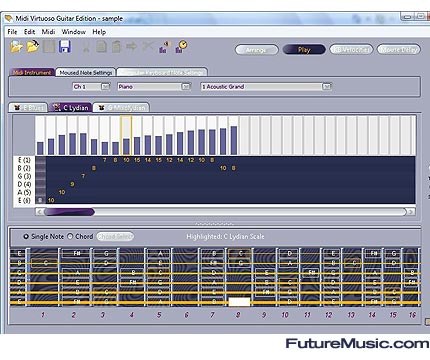
Task: Click the Play button
Action: click(x=304, y=50)
